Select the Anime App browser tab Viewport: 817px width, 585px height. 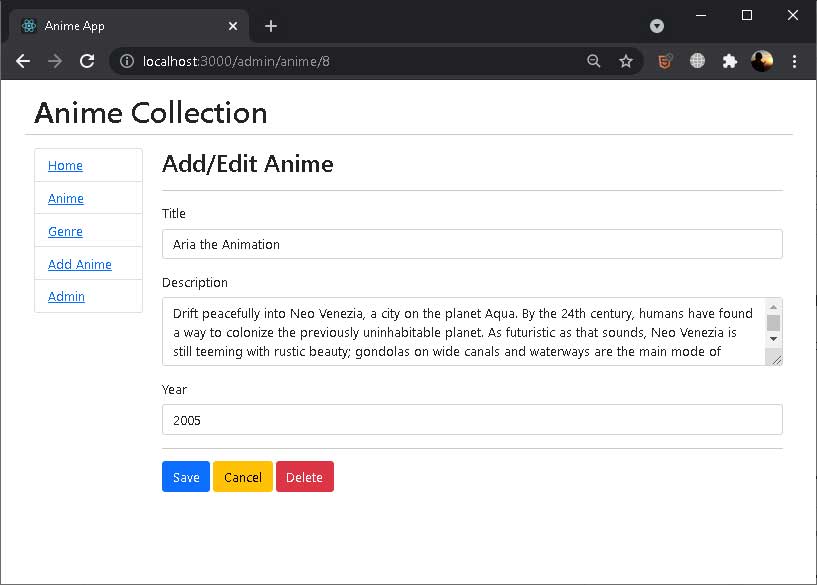pyautogui.click(x=130, y=25)
